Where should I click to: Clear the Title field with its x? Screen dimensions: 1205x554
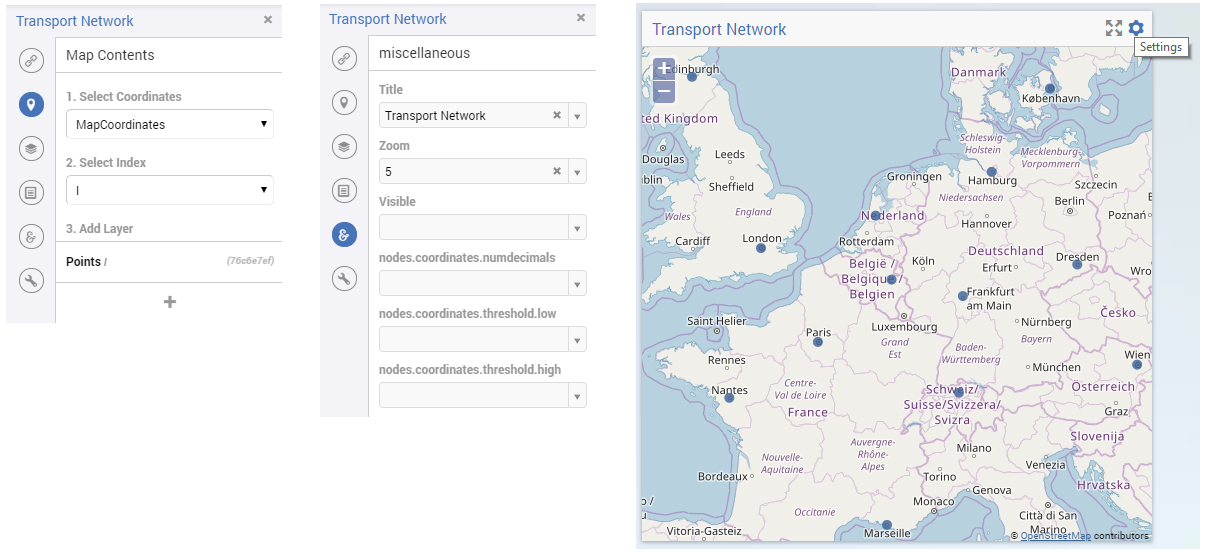[557, 115]
